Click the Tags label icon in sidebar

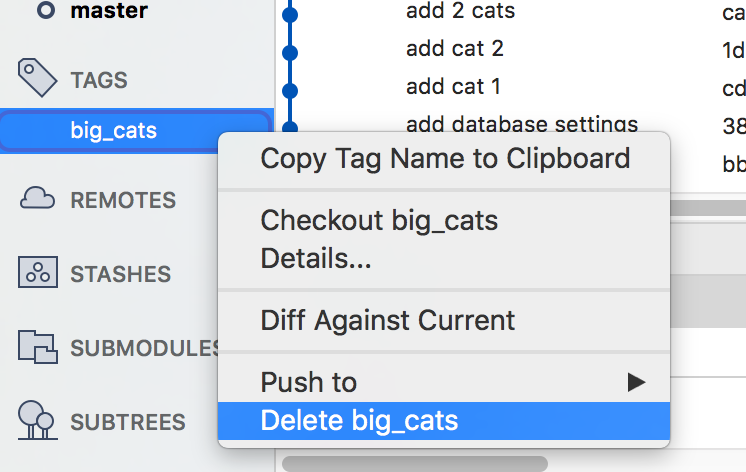pos(36,77)
